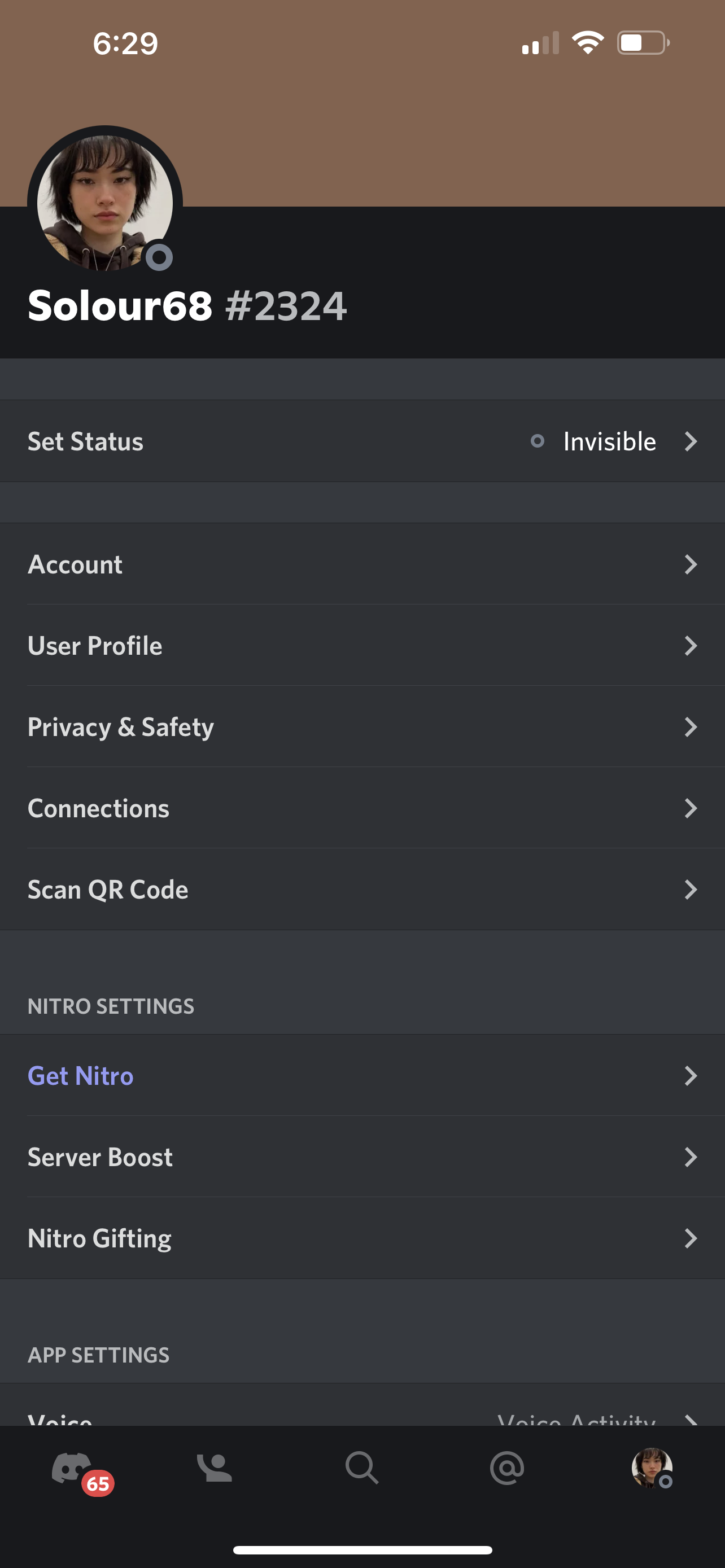Tap the battery indicator icon

643,42
